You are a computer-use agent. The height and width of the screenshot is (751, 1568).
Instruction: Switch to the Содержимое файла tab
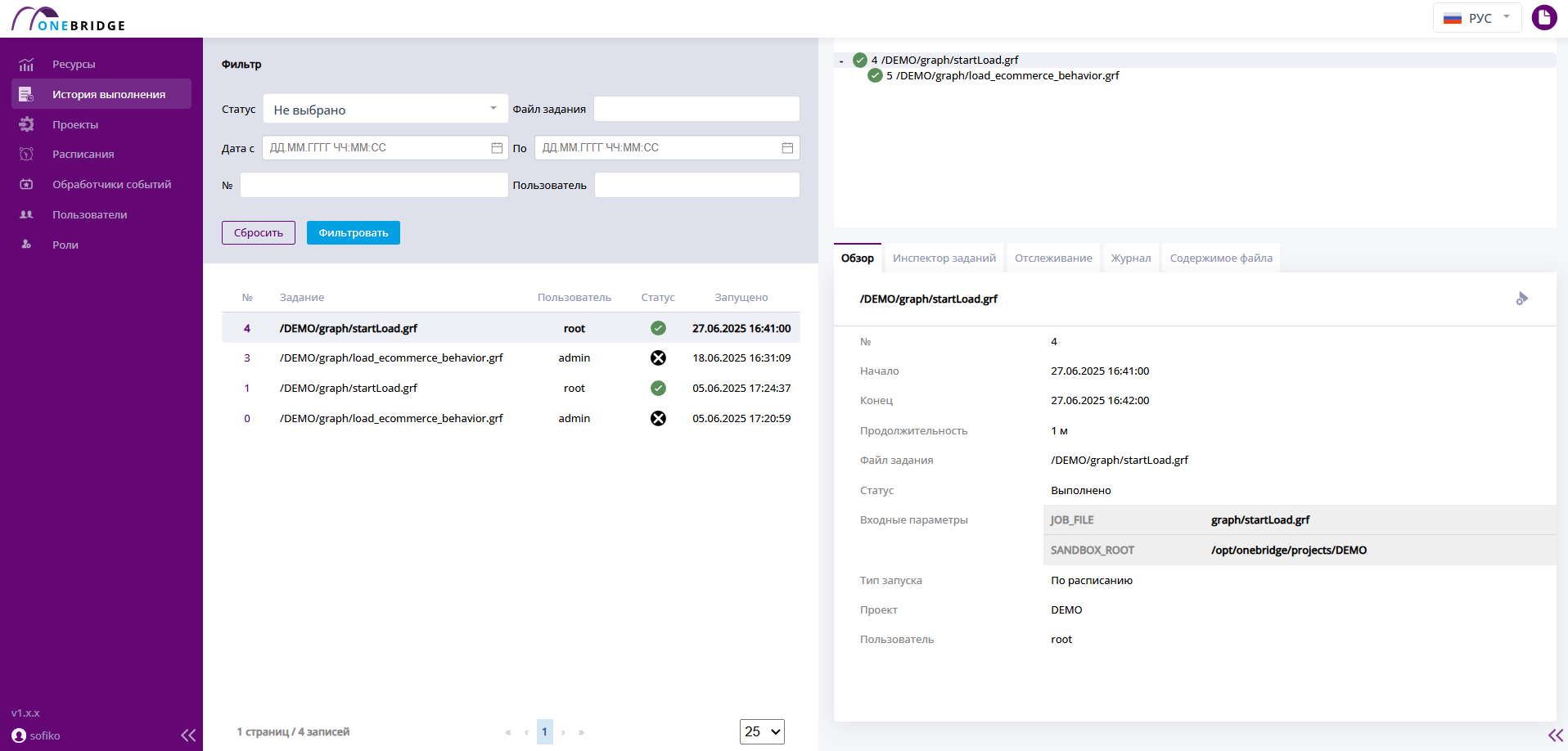1221,258
